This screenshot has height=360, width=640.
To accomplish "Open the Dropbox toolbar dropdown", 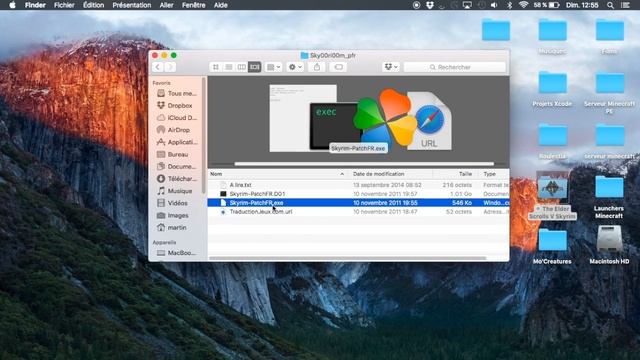I will pyautogui.click(x=391, y=67).
